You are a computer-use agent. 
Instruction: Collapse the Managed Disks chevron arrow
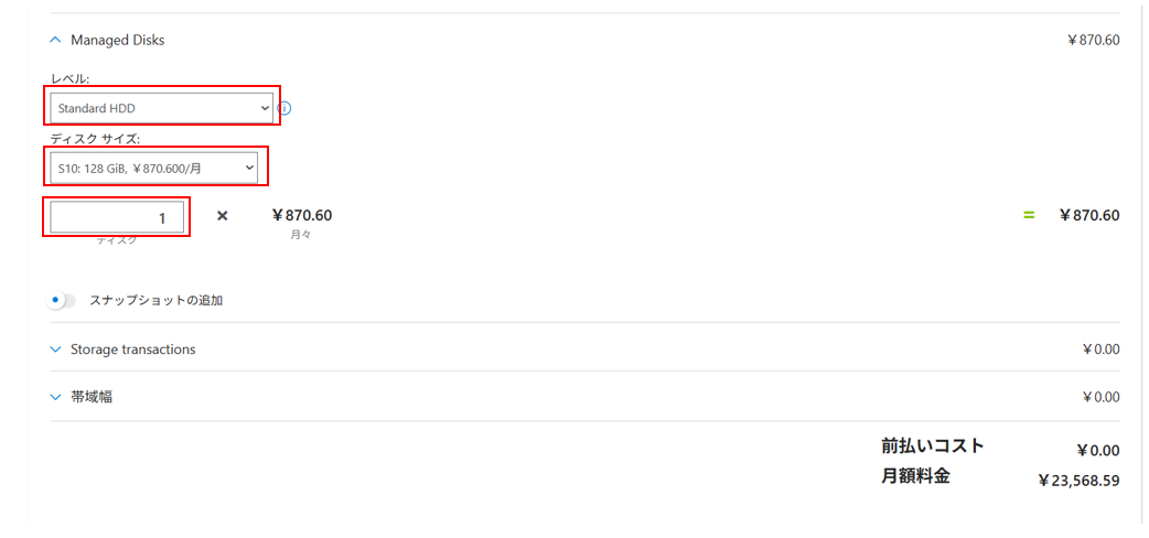click(55, 41)
